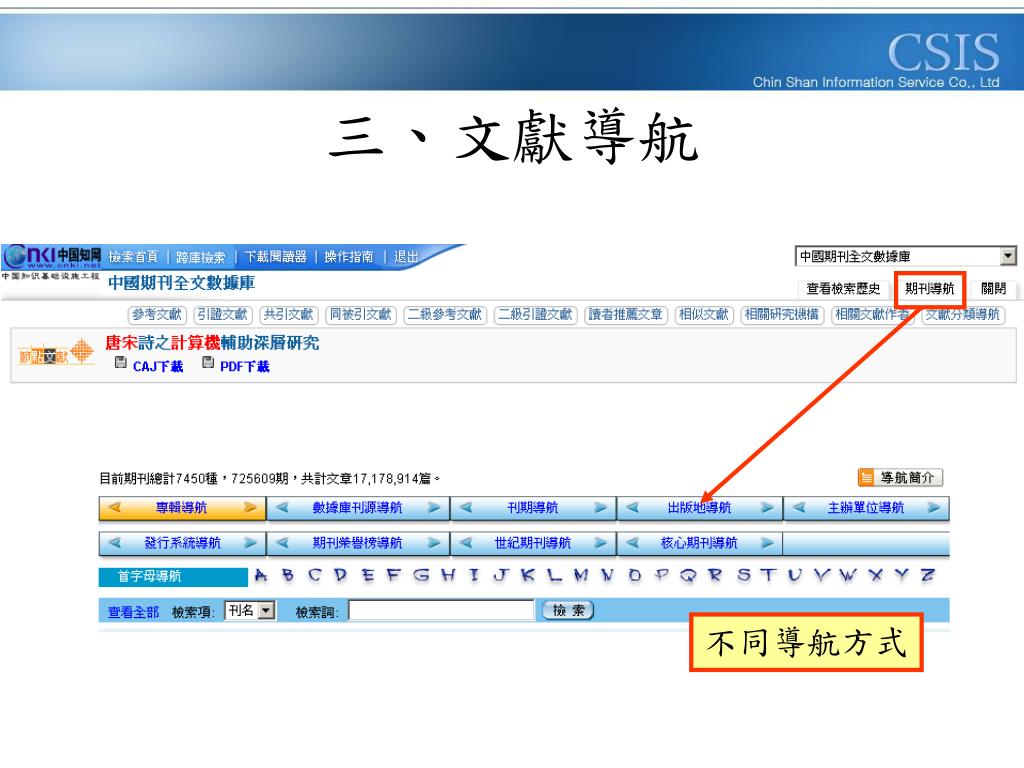
Task: Select 世紀期刊導航 navigation button
Action: (x=533, y=543)
